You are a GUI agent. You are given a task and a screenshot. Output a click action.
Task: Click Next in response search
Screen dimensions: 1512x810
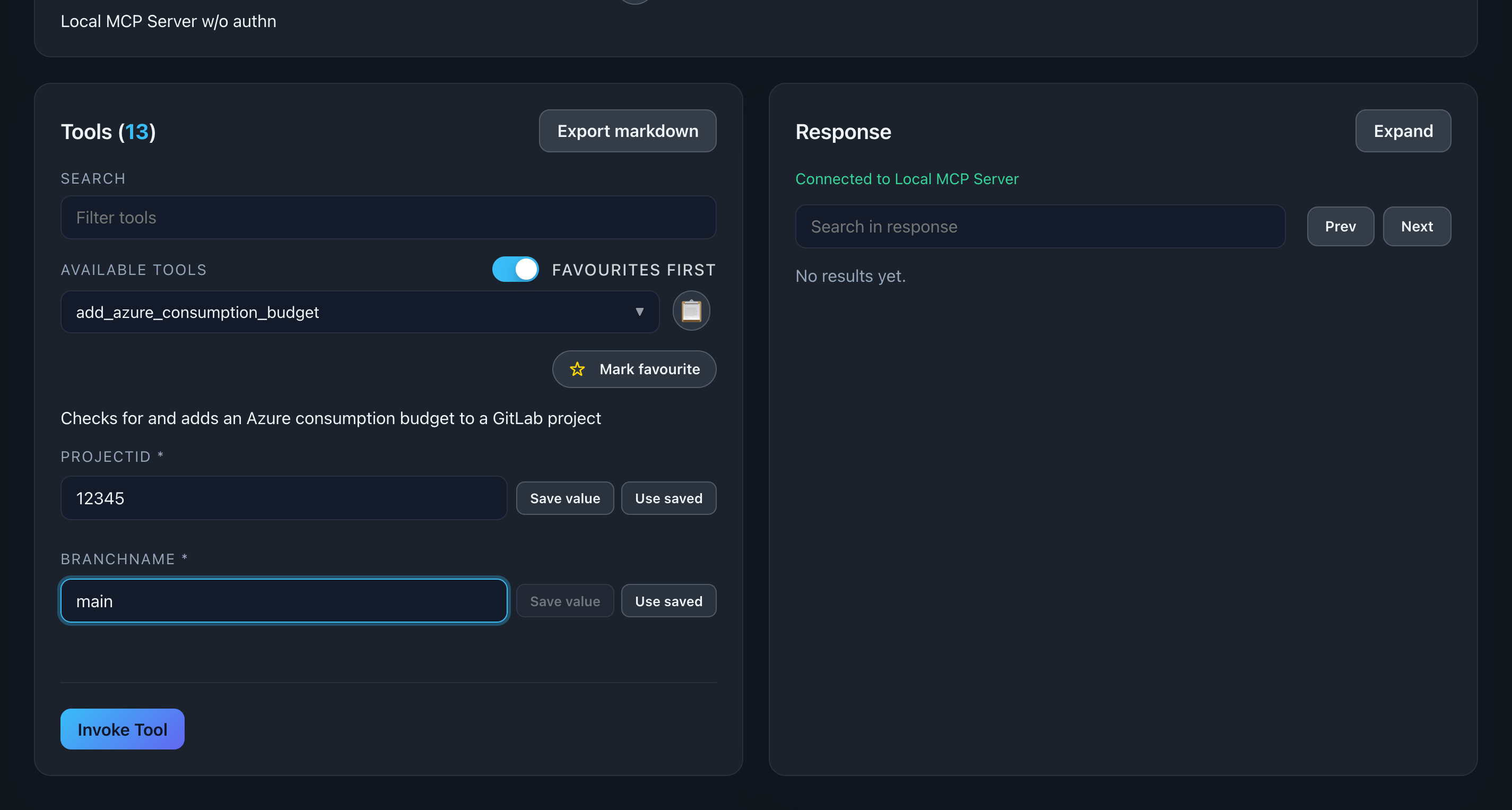pyautogui.click(x=1416, y=226)
